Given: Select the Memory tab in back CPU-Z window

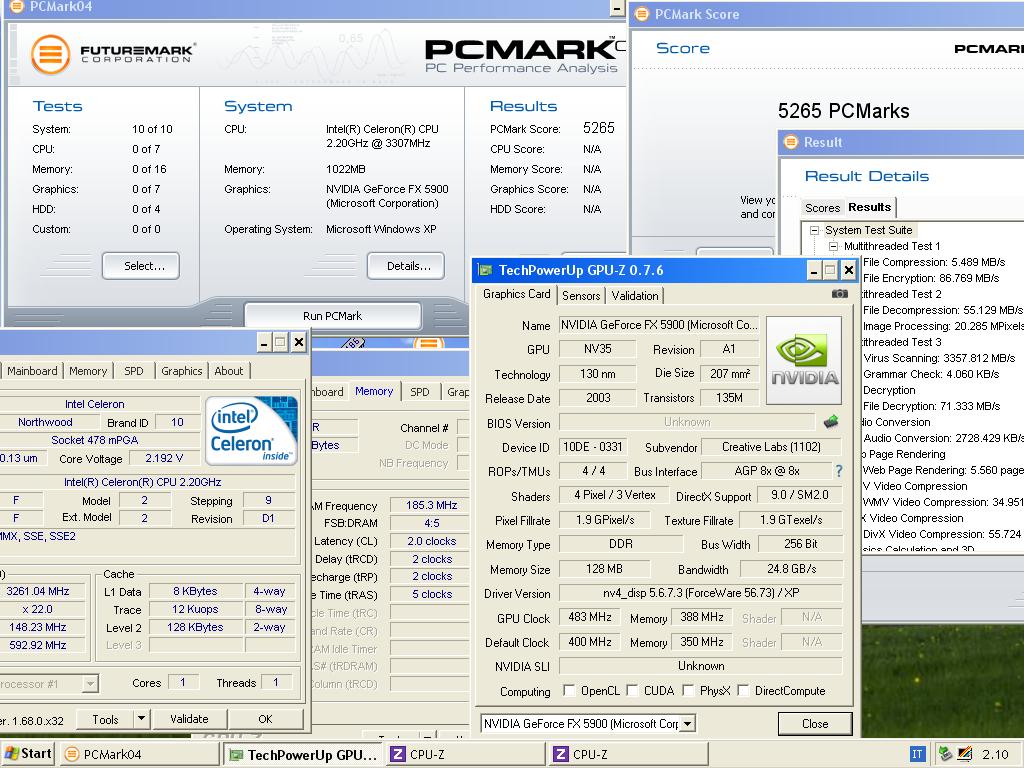Looking at the screenshot, I should (374, 391).
